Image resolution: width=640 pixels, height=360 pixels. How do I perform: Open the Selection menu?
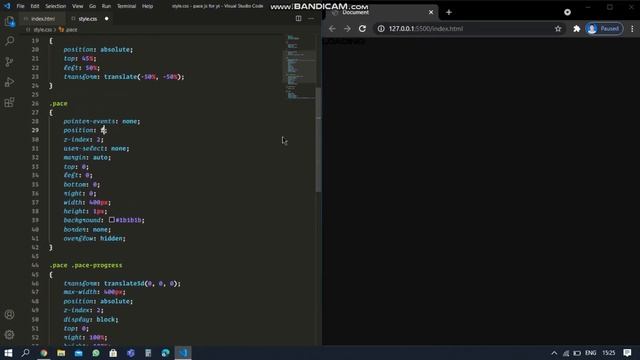(x=56, y=6)
